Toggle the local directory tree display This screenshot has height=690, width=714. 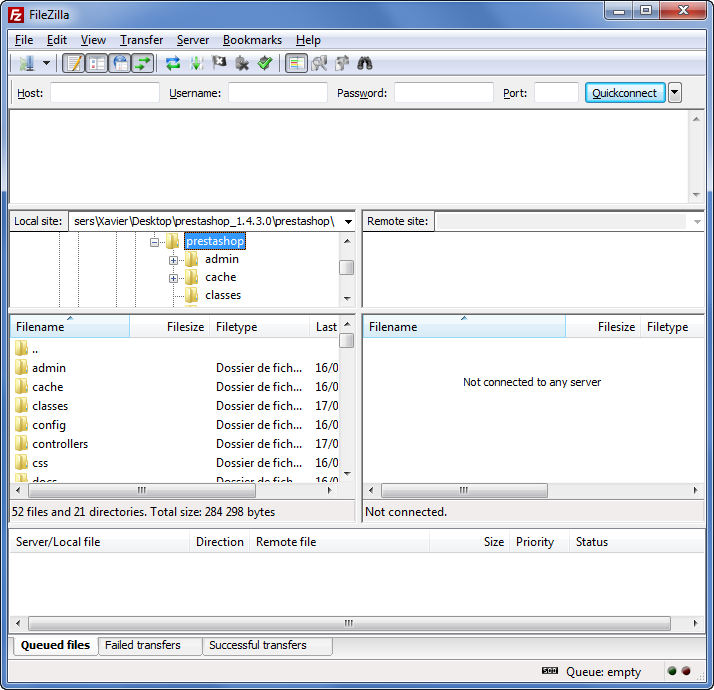(97, 63)
